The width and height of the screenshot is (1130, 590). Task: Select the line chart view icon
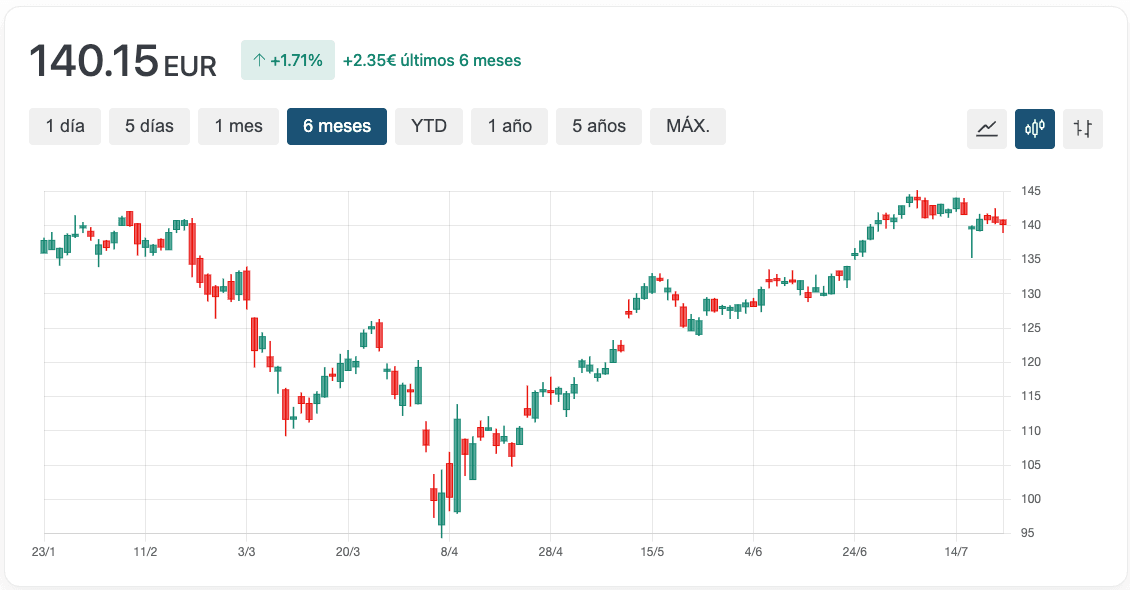[x=987, y=129]
